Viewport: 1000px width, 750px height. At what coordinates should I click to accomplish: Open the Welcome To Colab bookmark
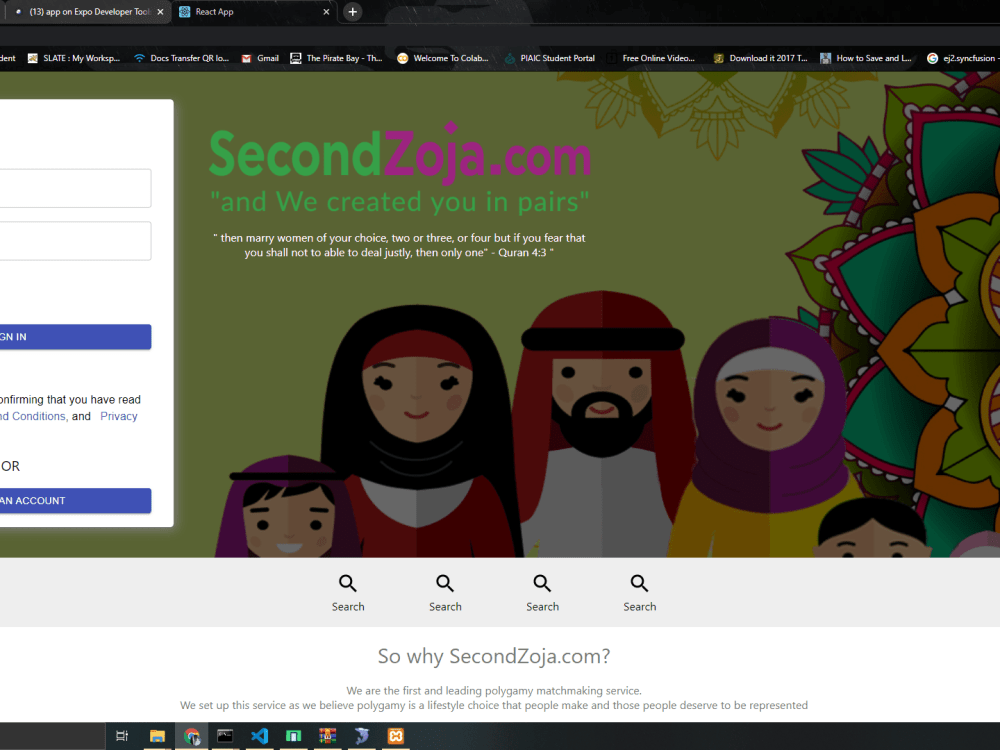443,58
